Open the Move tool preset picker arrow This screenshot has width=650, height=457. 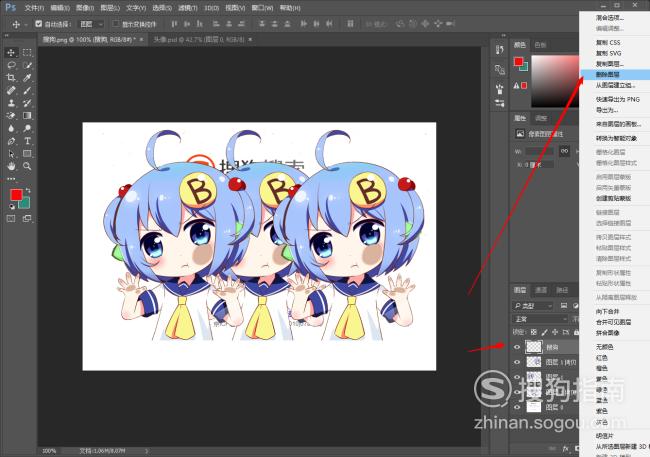[x=25, y=24]
